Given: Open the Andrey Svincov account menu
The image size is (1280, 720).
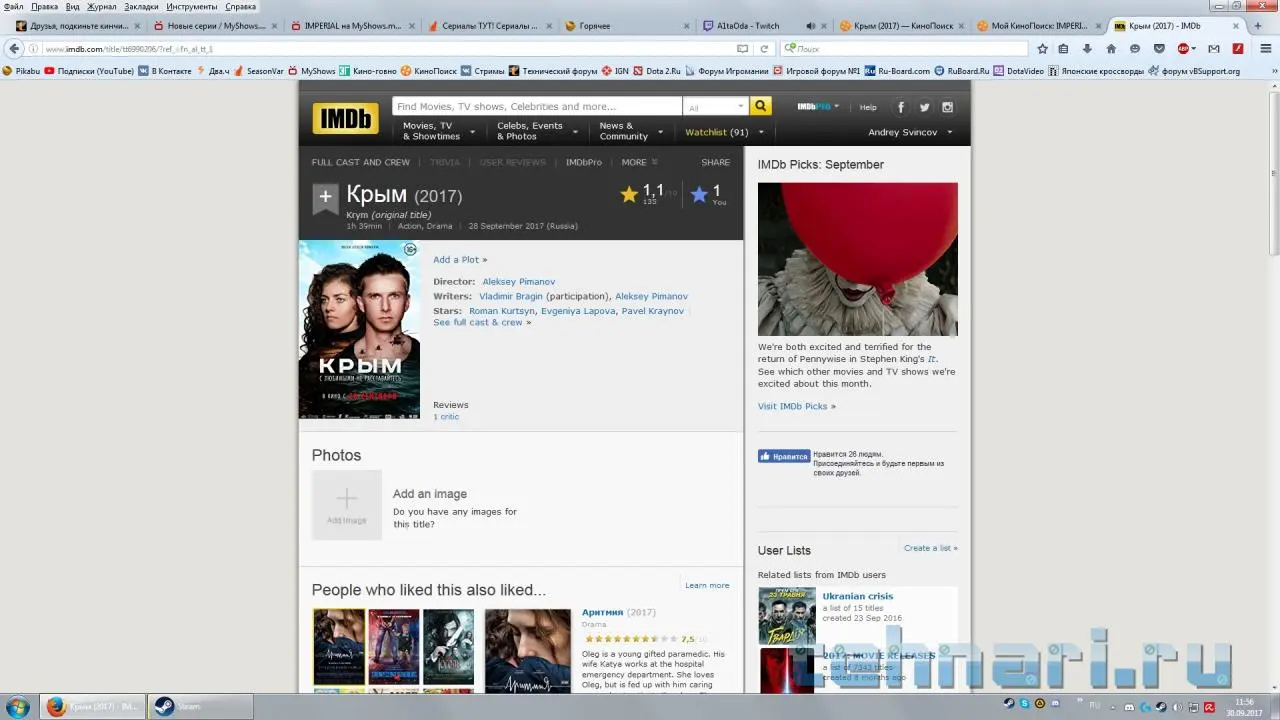Looking at the screenshot, I should [911, 132].
